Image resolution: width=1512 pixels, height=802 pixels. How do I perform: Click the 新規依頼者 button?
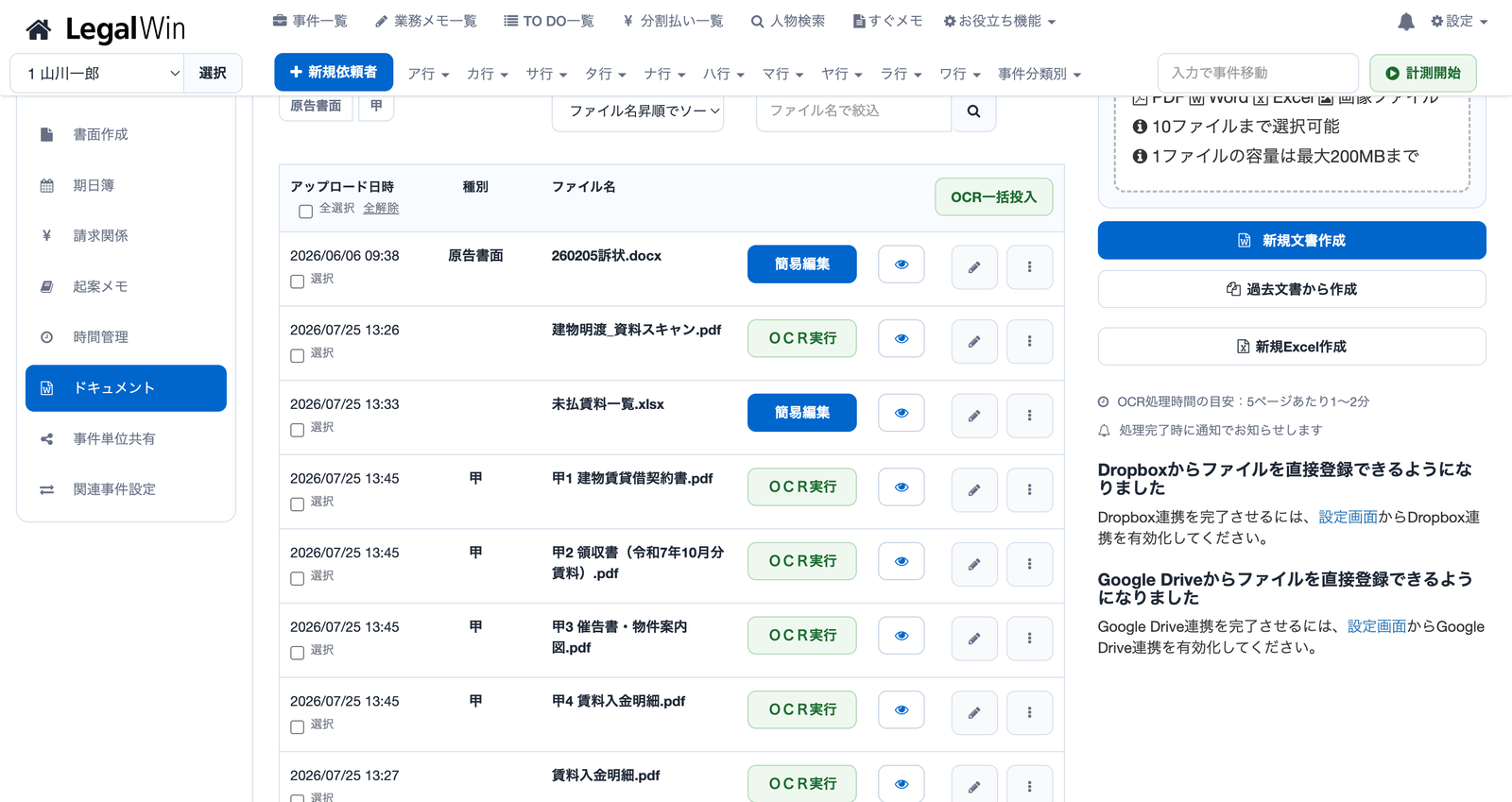pos(334,73)
